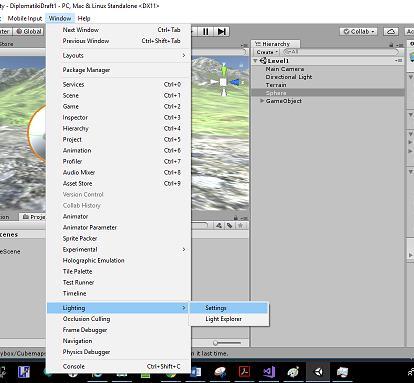The image size is (414, 383).
Task: Expand the Lighting submenu
Action: point(119,308)
